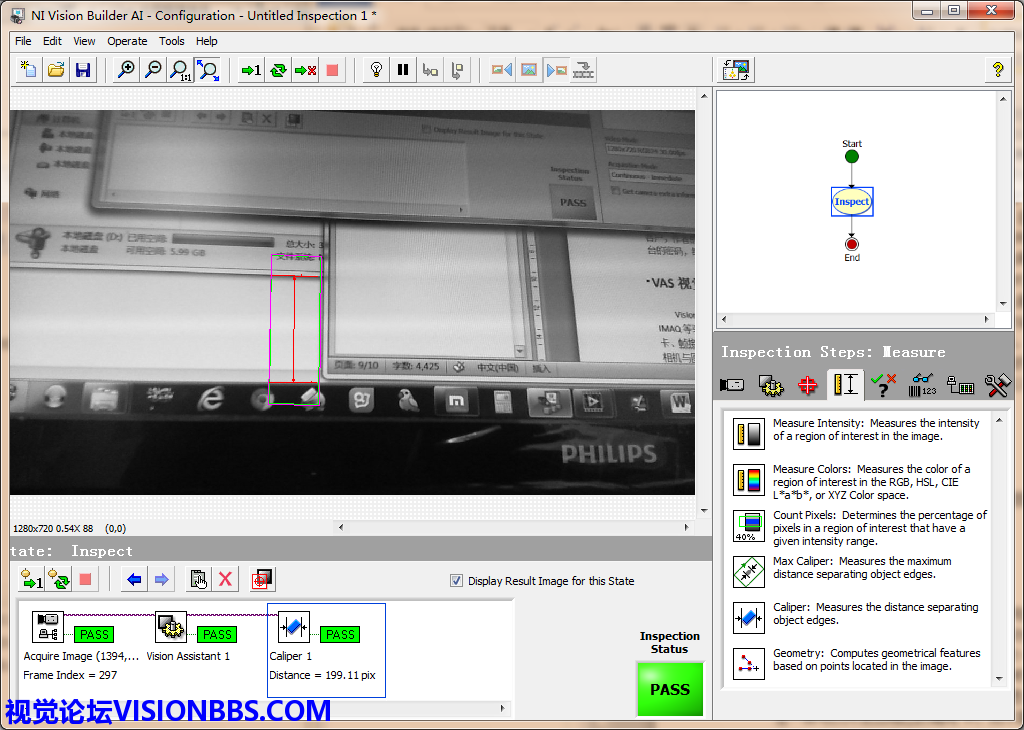Select the Count Pixels step icon

(748, 525)
